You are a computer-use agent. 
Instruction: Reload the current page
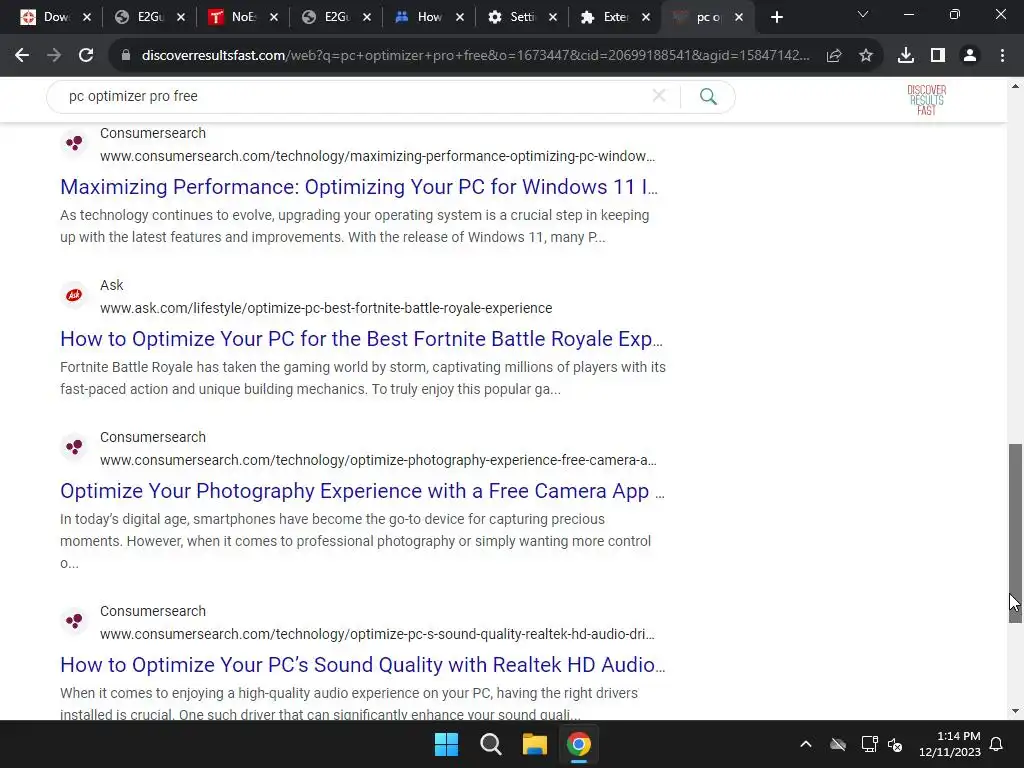(x=86, y=56)
